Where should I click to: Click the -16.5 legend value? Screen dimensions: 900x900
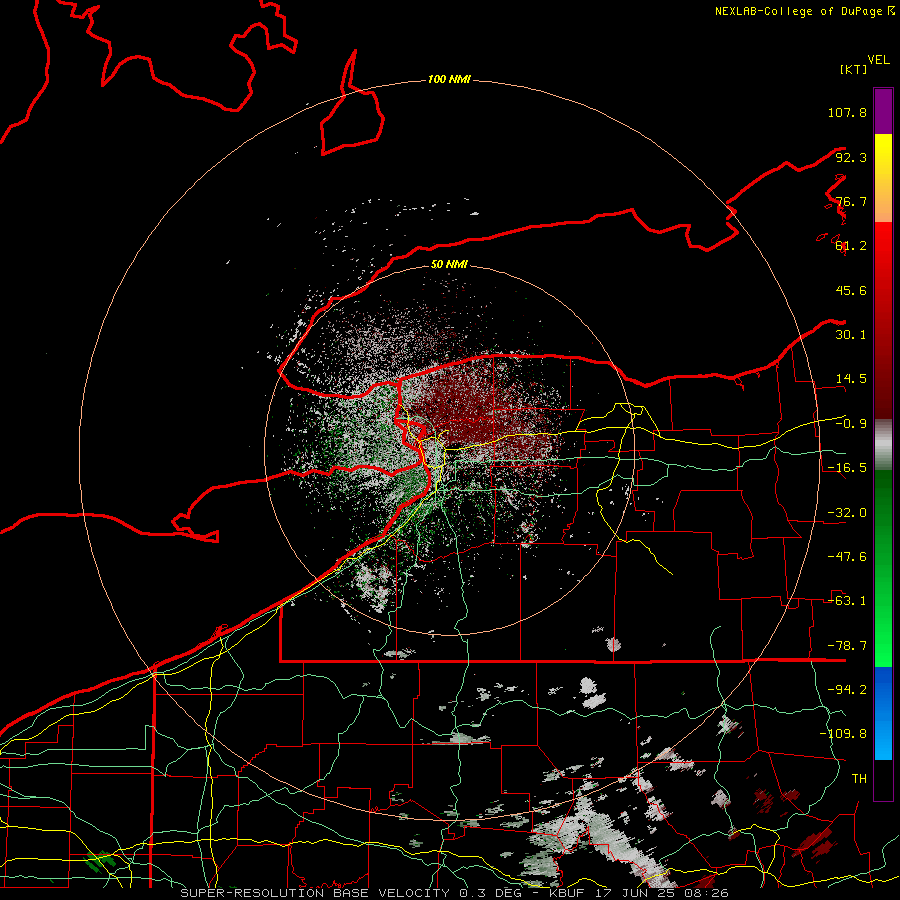tap(847, 468)
